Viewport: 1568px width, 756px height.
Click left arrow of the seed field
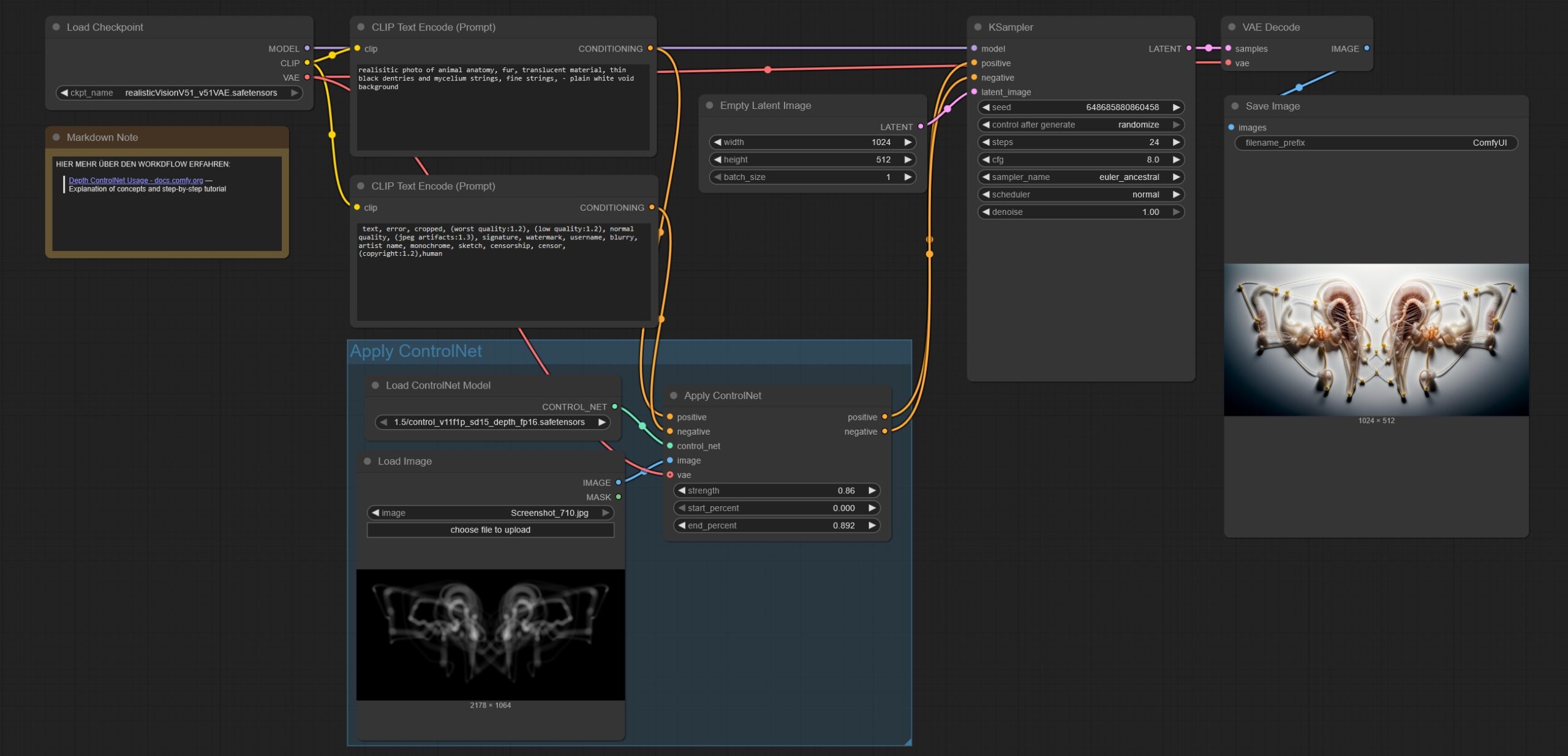(986, 107)
